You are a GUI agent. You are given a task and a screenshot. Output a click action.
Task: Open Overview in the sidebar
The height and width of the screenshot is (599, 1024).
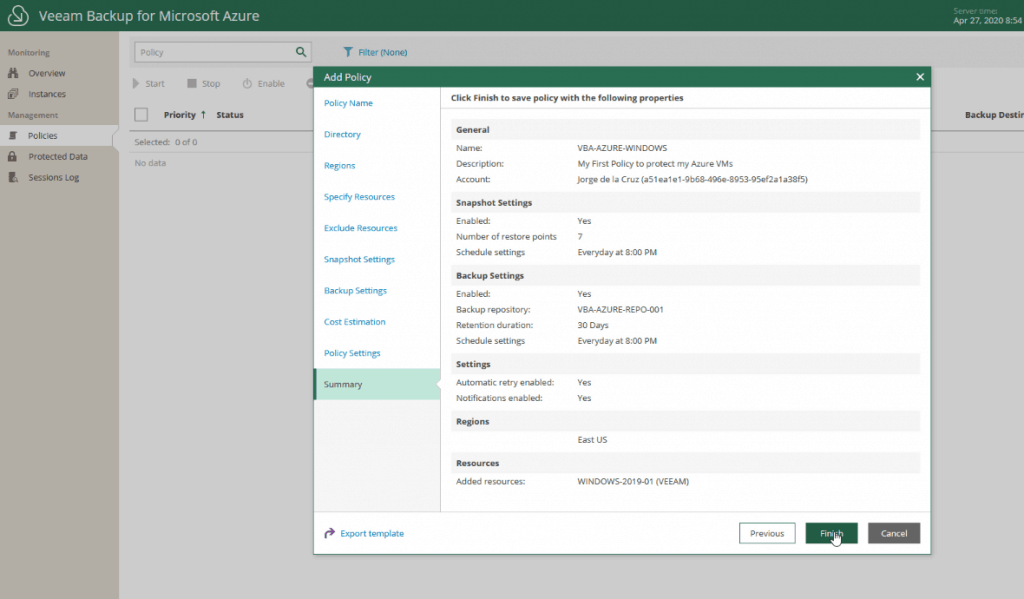[x=47, y=73]
